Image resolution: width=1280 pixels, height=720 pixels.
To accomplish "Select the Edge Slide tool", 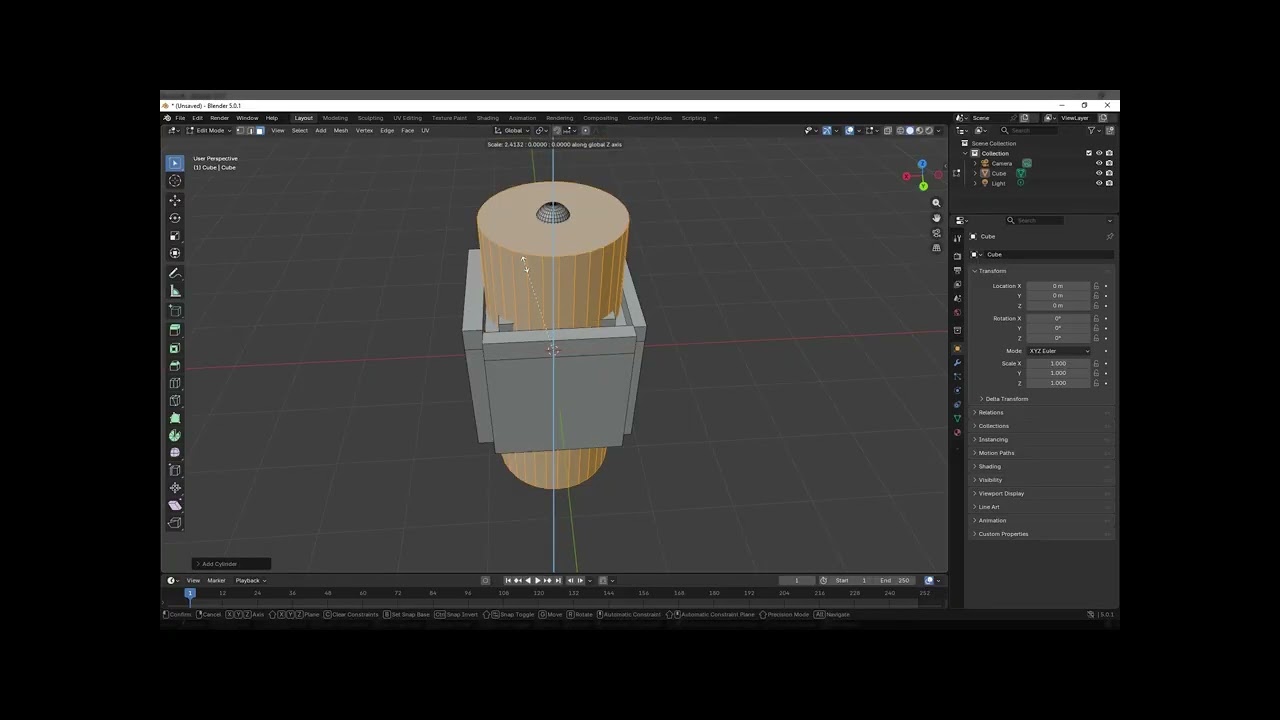I will point(175,470).
